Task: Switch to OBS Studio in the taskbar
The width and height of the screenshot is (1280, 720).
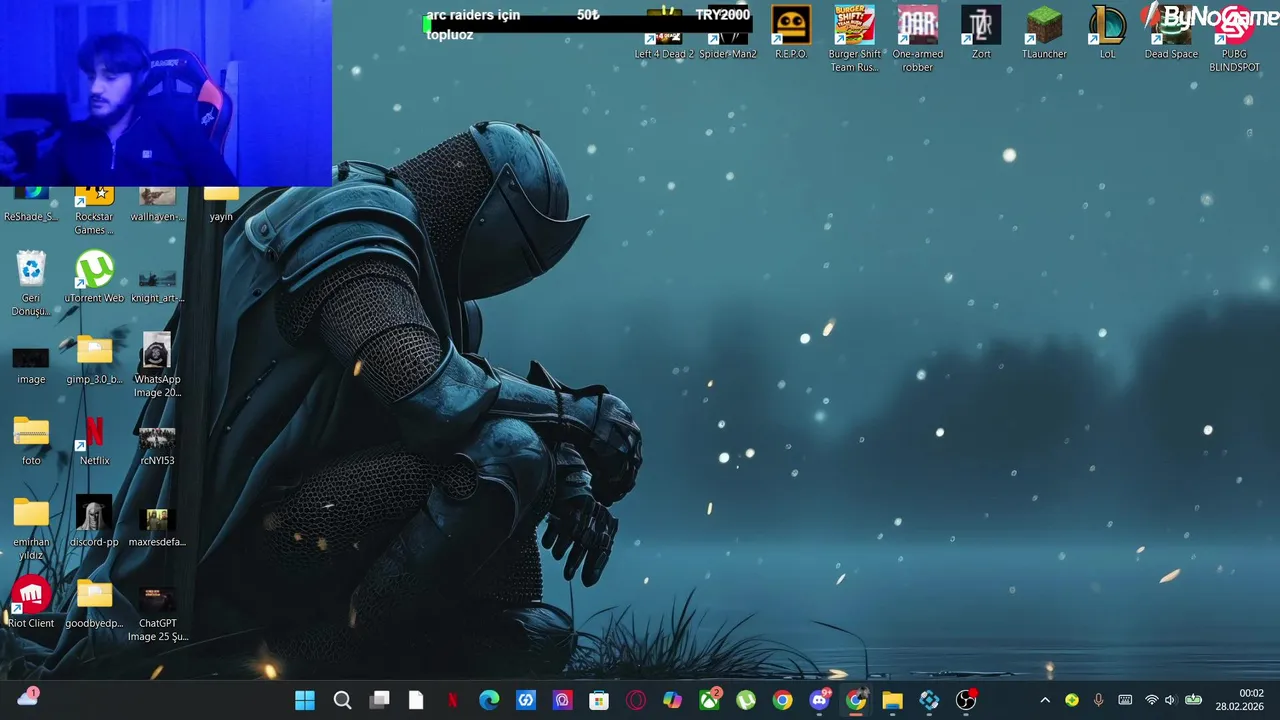Action: [966, 700]
